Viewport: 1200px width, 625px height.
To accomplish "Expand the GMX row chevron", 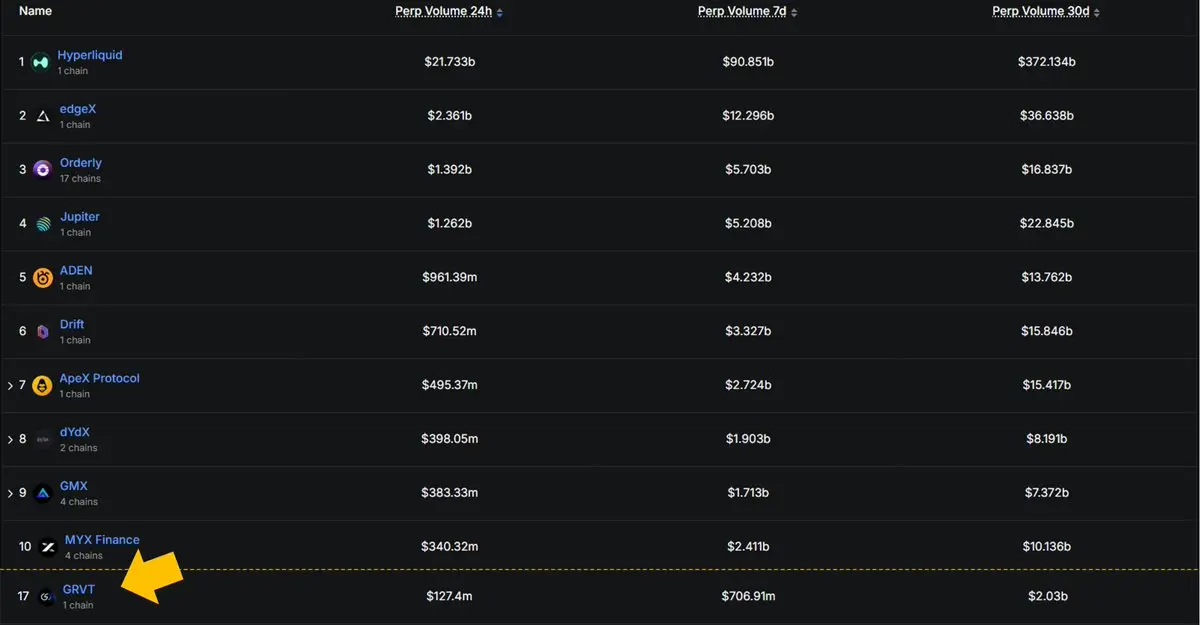I will [x=10, y=493].
